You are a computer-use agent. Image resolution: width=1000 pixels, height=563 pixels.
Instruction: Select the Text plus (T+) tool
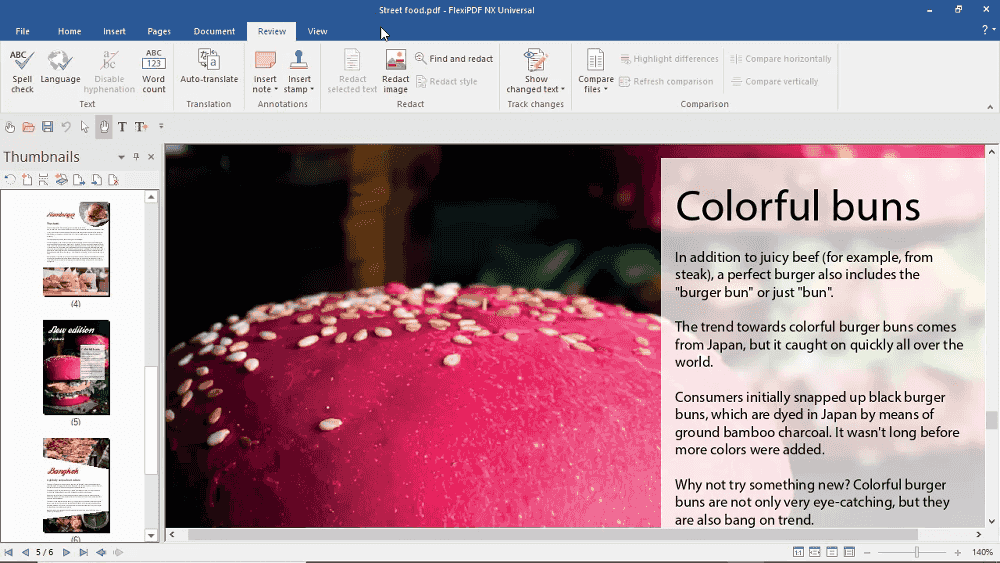[141, 127]
